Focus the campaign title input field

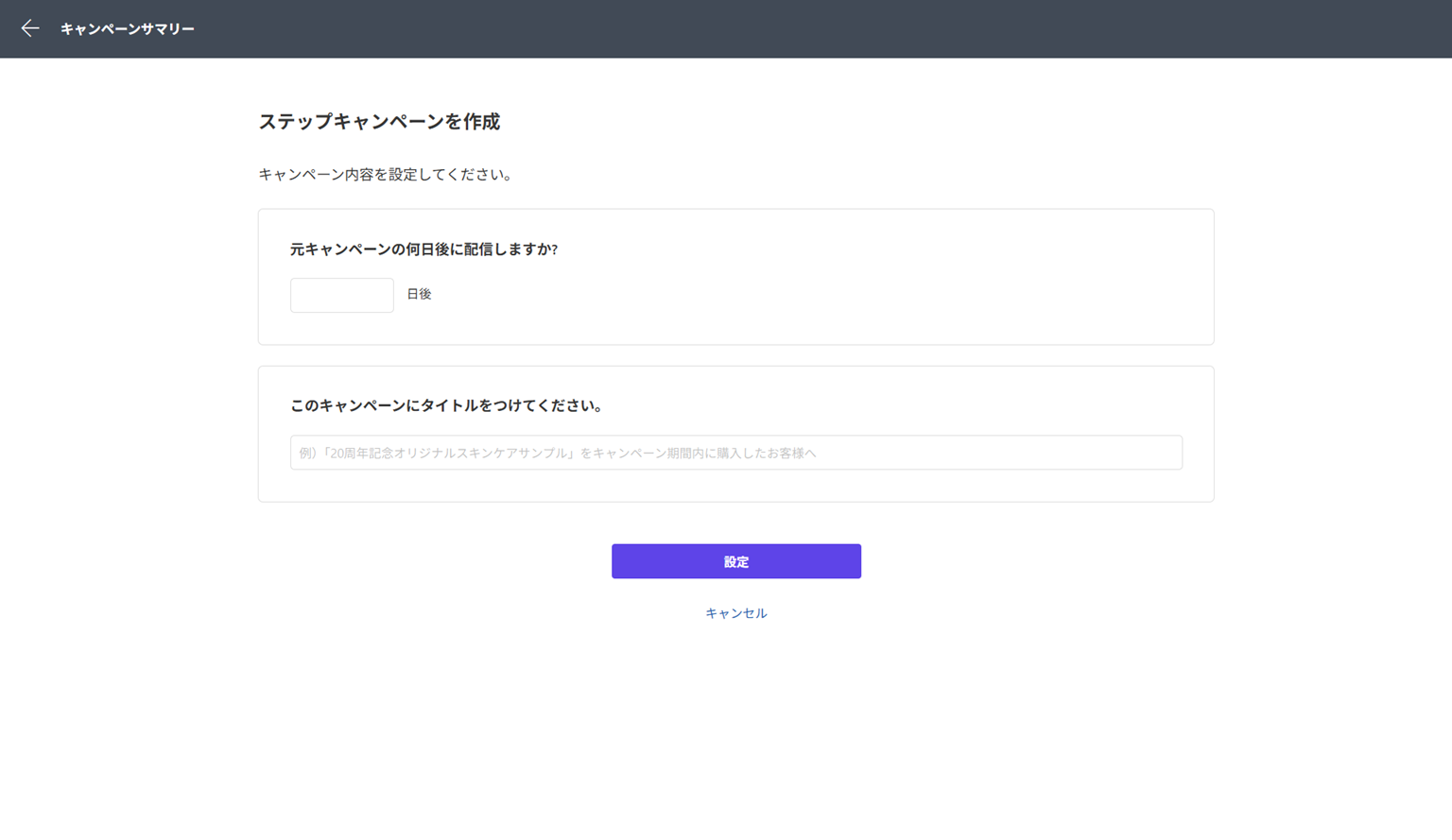[x=735, y=453]
